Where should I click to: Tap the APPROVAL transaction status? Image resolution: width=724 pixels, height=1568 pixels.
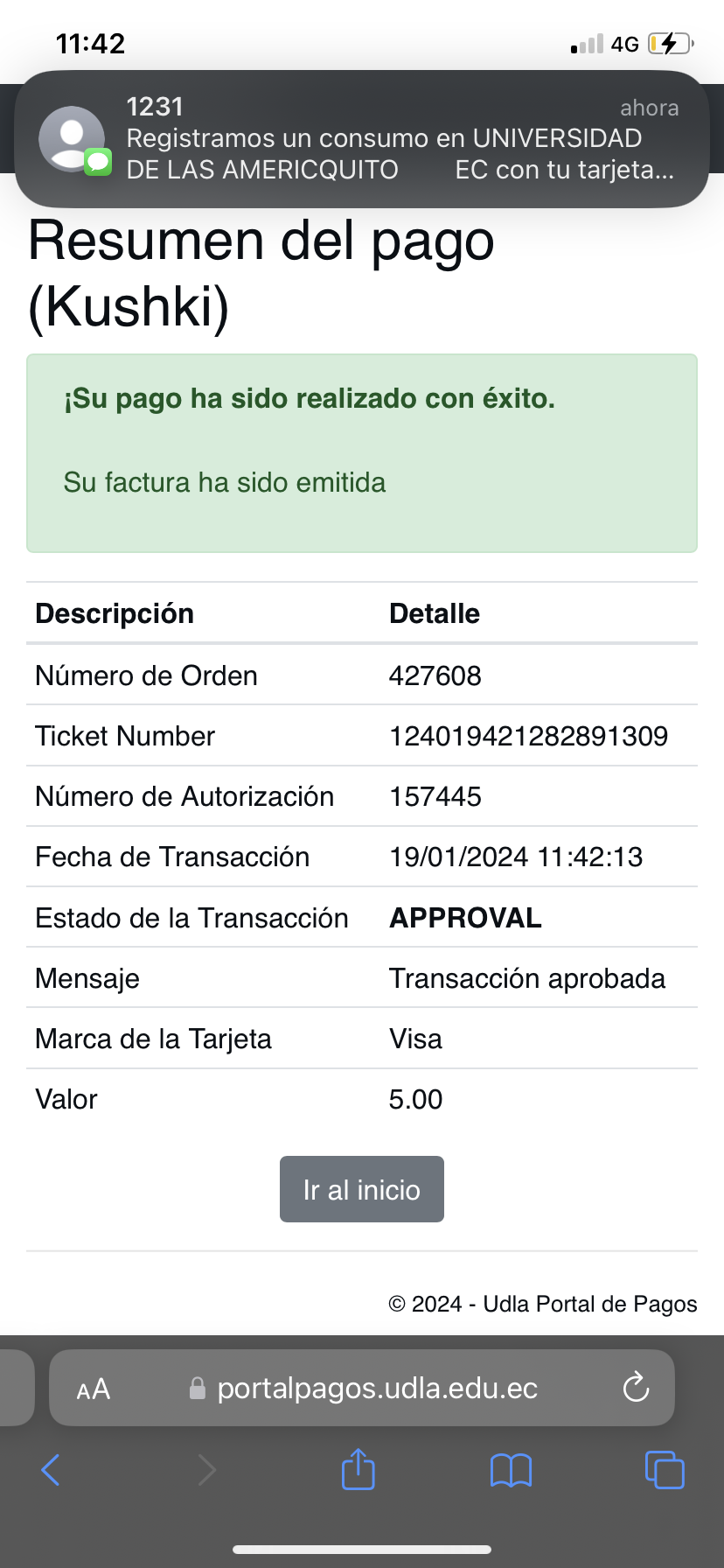[x=465, y=918]
